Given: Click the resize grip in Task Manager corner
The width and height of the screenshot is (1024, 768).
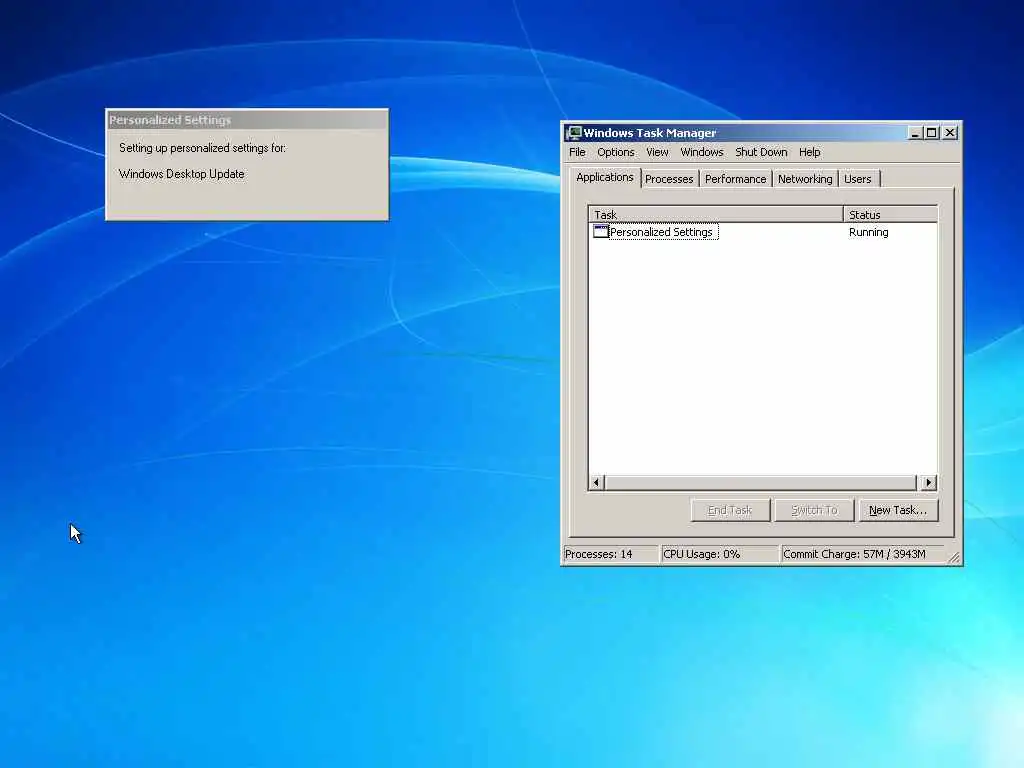Looking at the screenshot, I should click(954, 557).
